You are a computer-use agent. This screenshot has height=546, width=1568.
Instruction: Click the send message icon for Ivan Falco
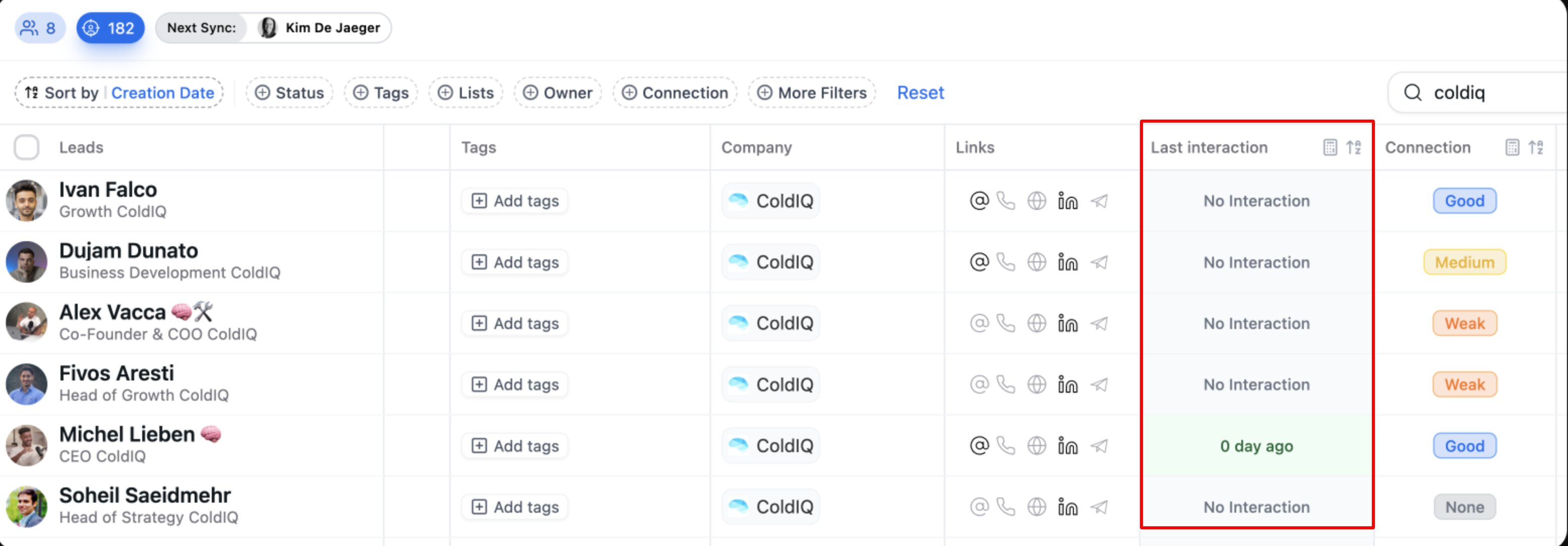point(1099,200)
